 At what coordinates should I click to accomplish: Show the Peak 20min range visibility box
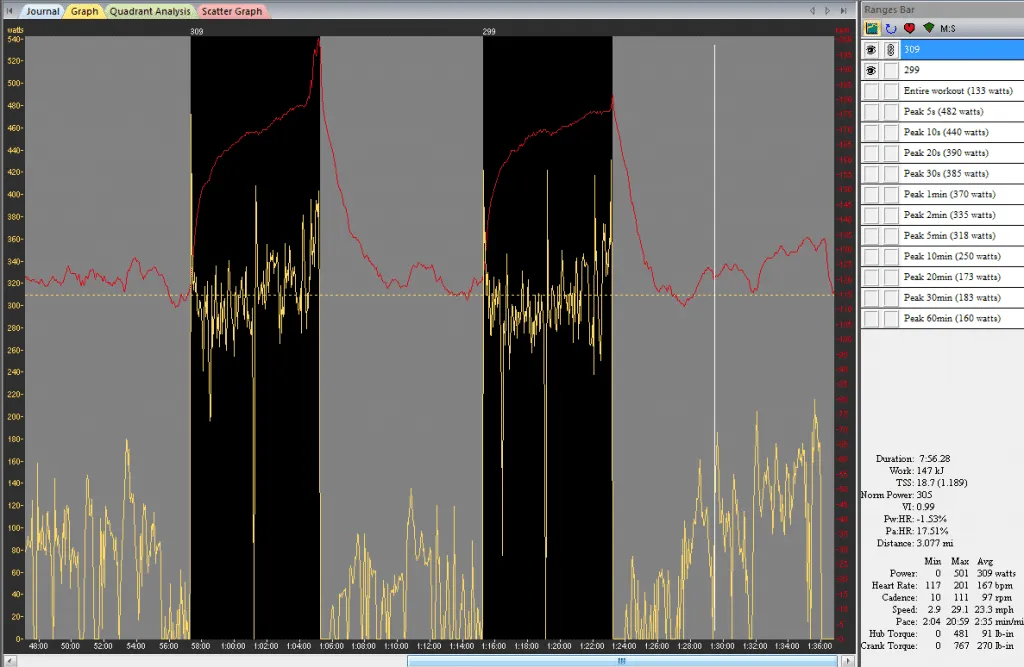871,277
